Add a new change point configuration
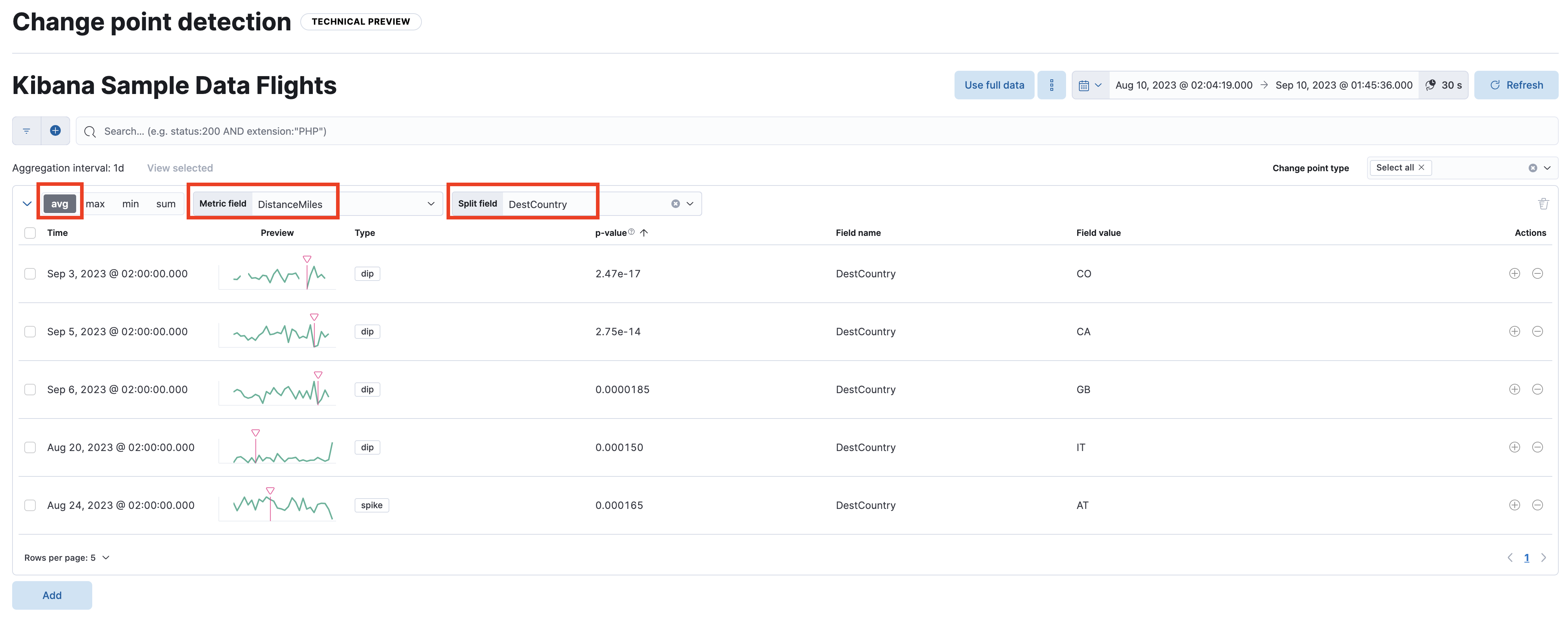Screen dimensions: 1568x629 pyautogui.click(x=52, y=595)
